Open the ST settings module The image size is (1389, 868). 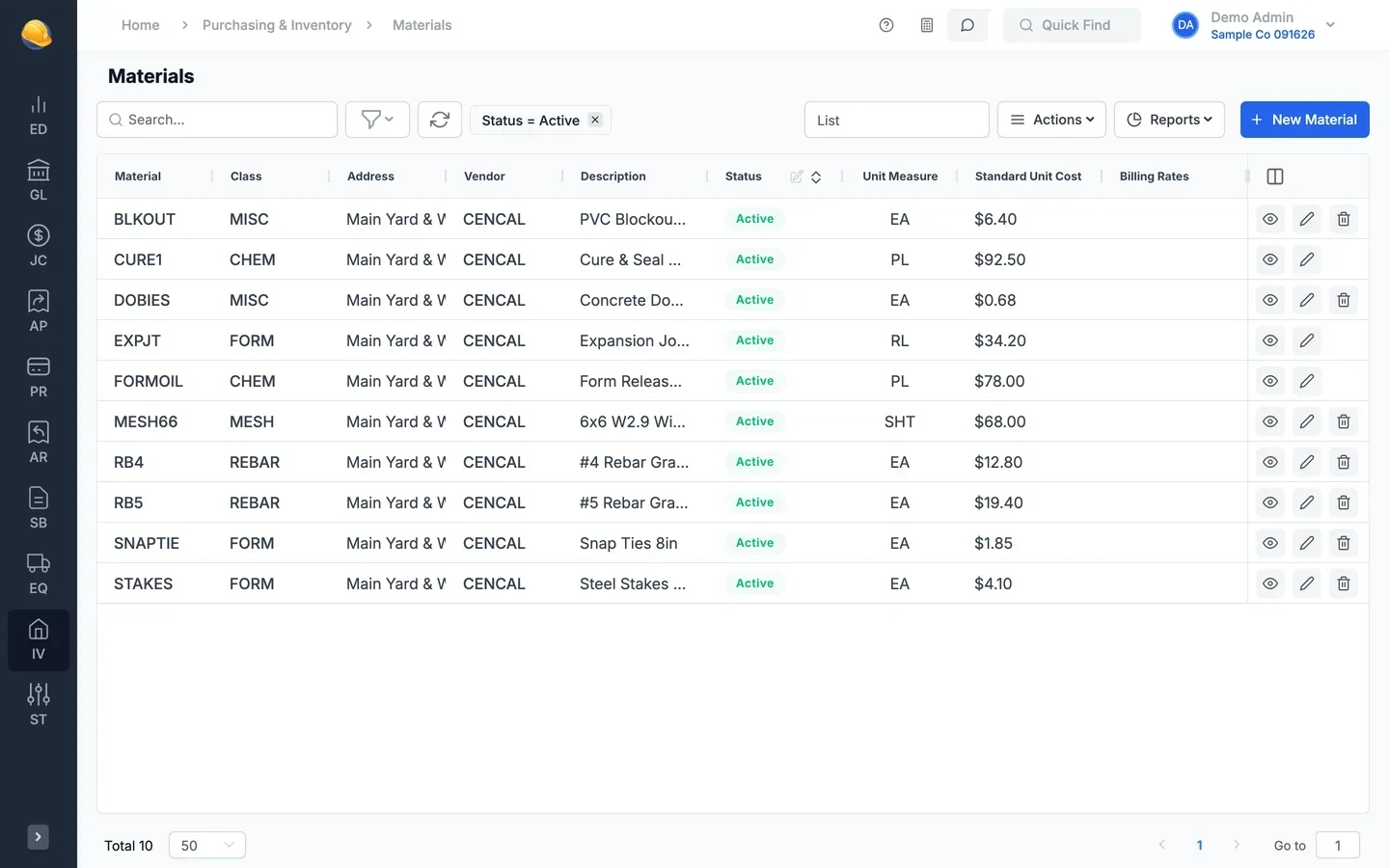[x=39, y=706]
